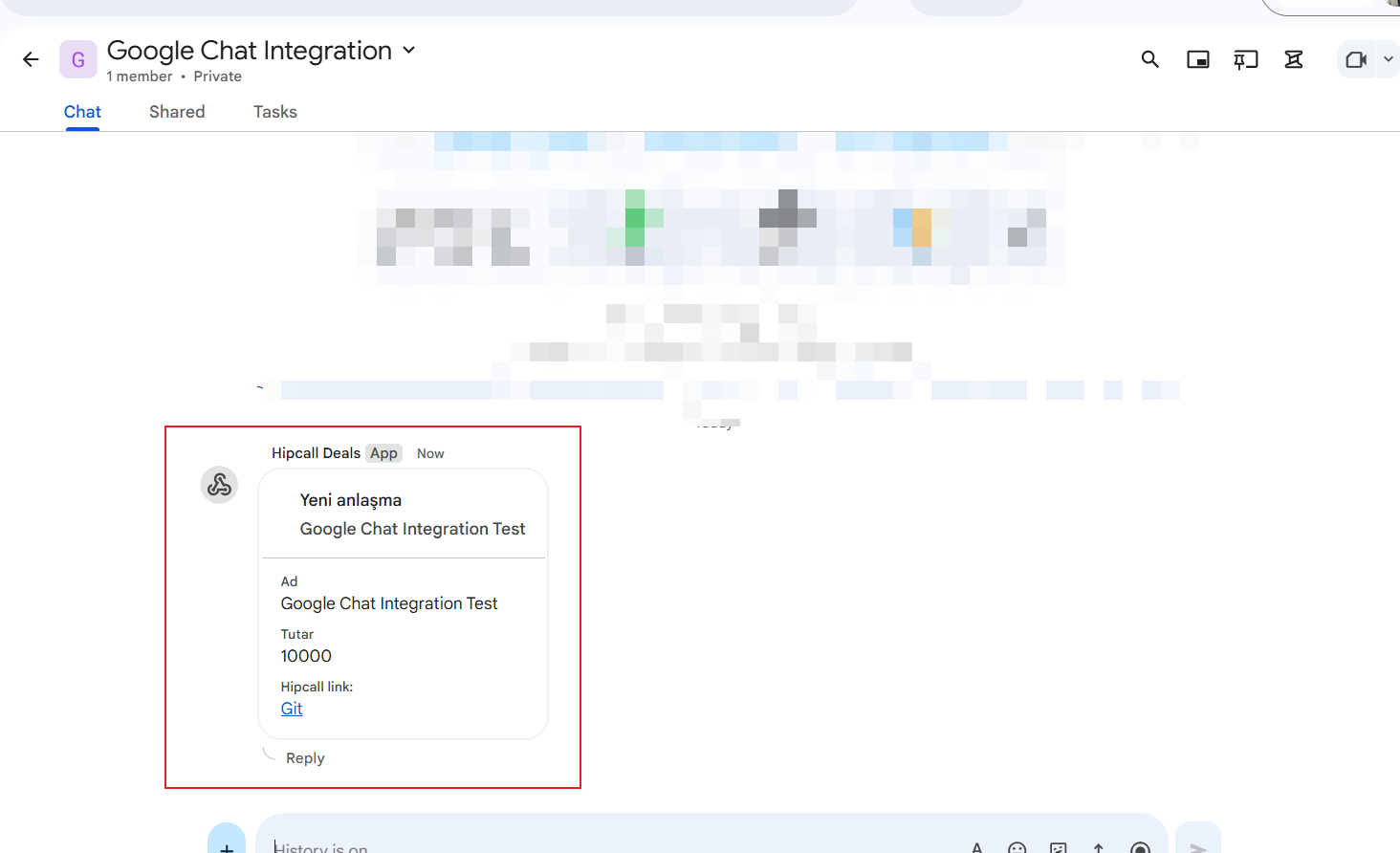Start a video meeting

(1355, 59)
